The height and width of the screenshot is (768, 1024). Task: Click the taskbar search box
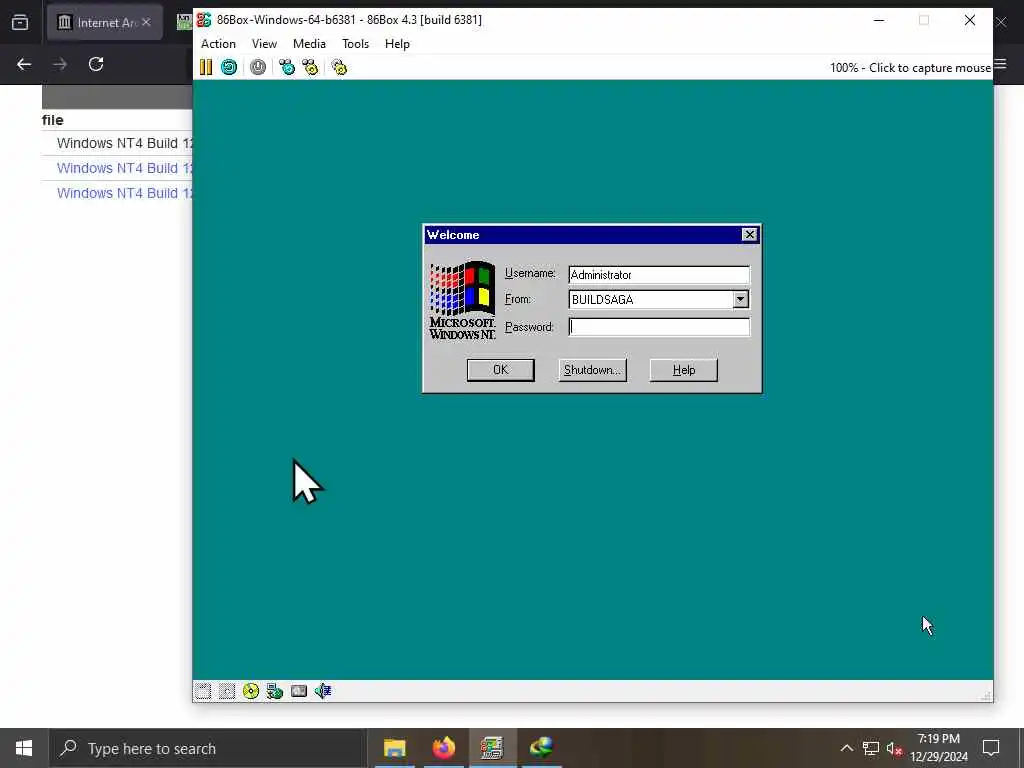[x=208, y=748]
